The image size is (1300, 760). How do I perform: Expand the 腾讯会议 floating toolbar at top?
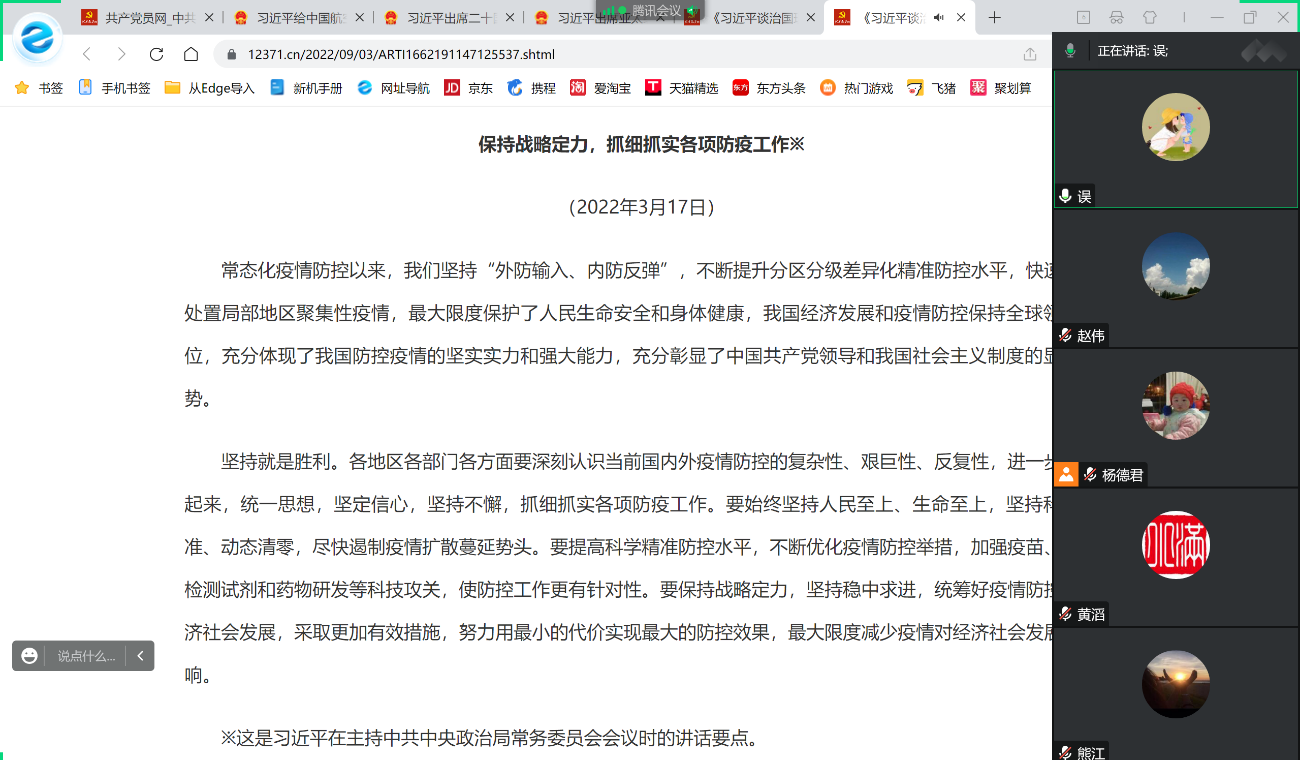(x=655, y=10)
